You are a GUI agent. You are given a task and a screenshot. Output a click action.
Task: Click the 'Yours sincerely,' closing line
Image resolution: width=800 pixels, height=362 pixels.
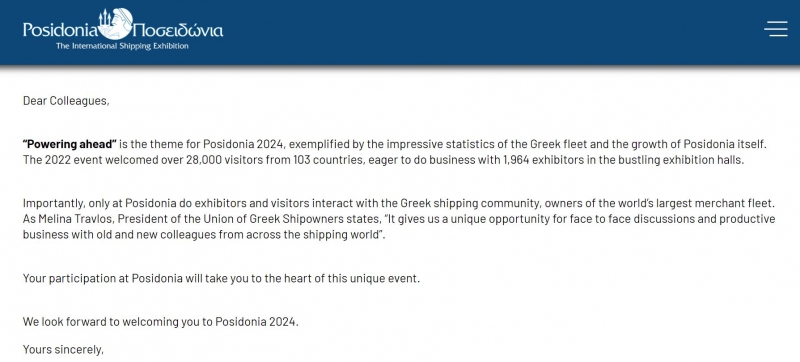(x=63, y=350)
